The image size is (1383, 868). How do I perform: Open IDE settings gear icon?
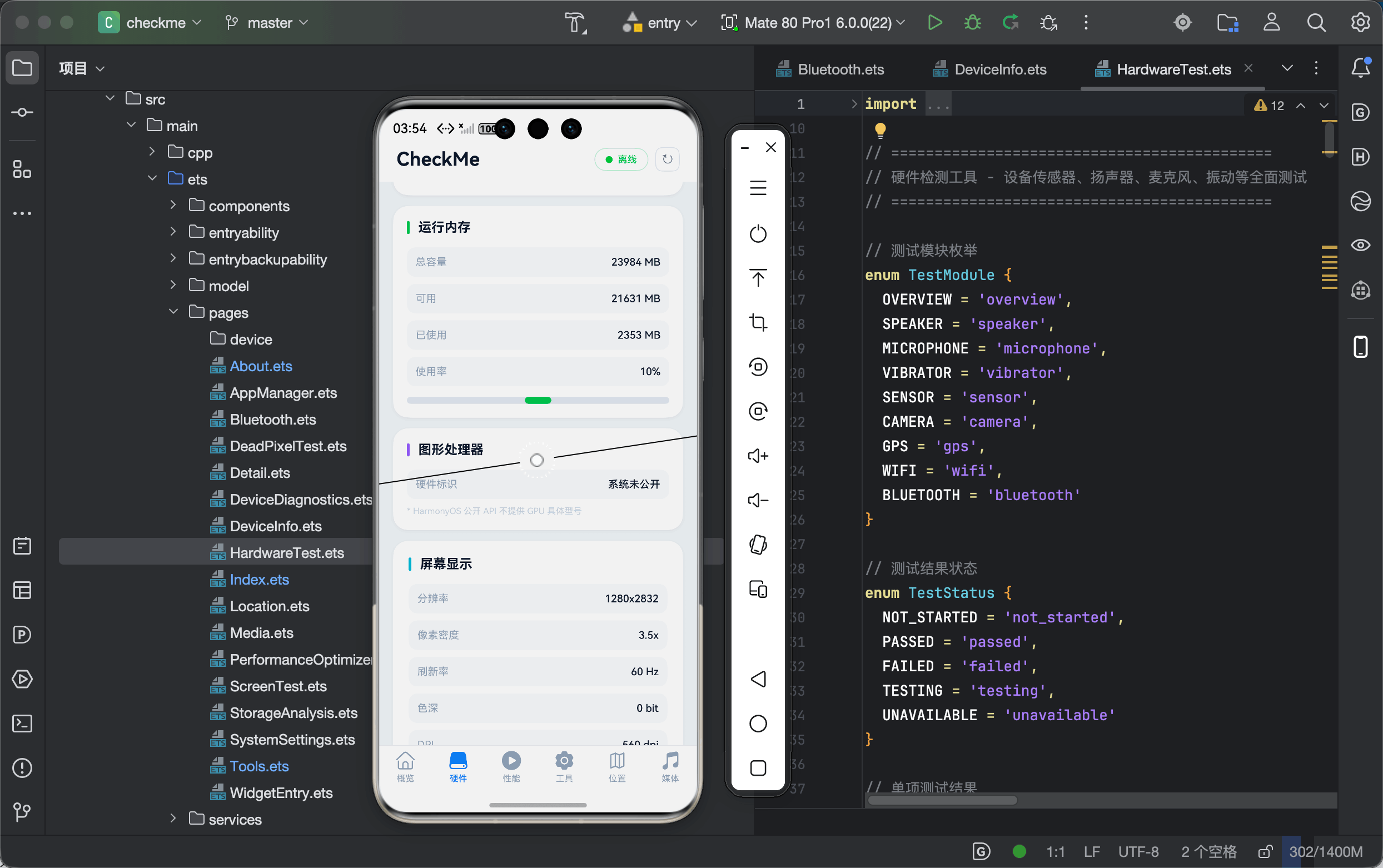click(x=1360, y=22)
